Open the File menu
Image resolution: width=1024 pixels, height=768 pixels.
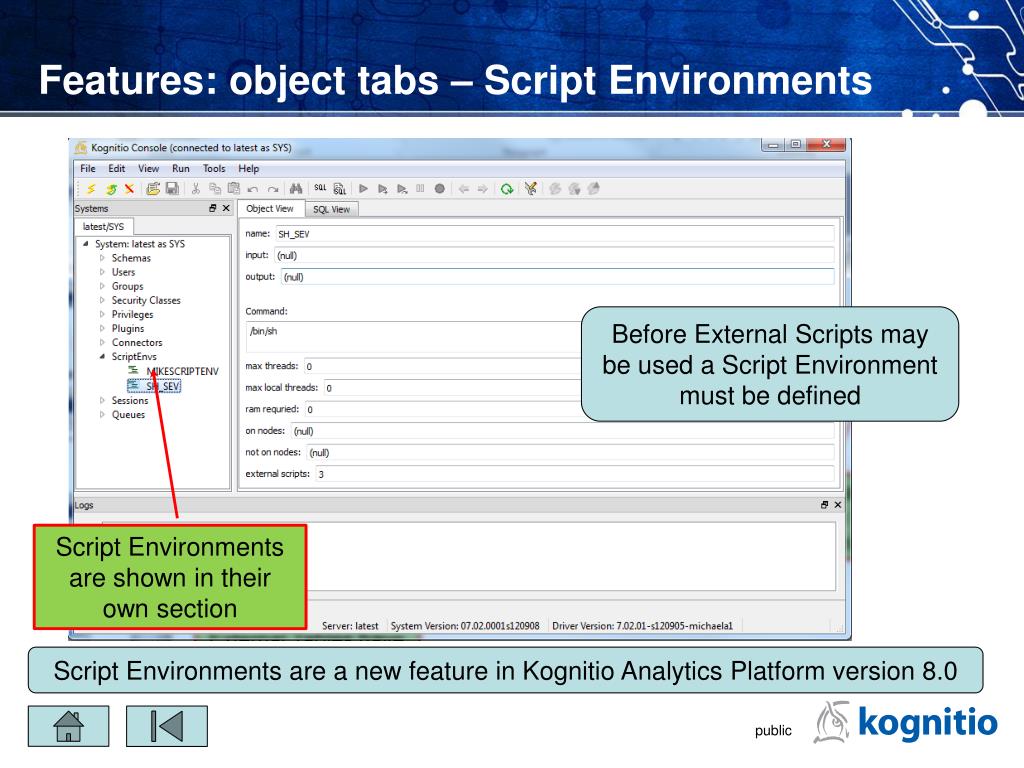[x=88, y=168]
